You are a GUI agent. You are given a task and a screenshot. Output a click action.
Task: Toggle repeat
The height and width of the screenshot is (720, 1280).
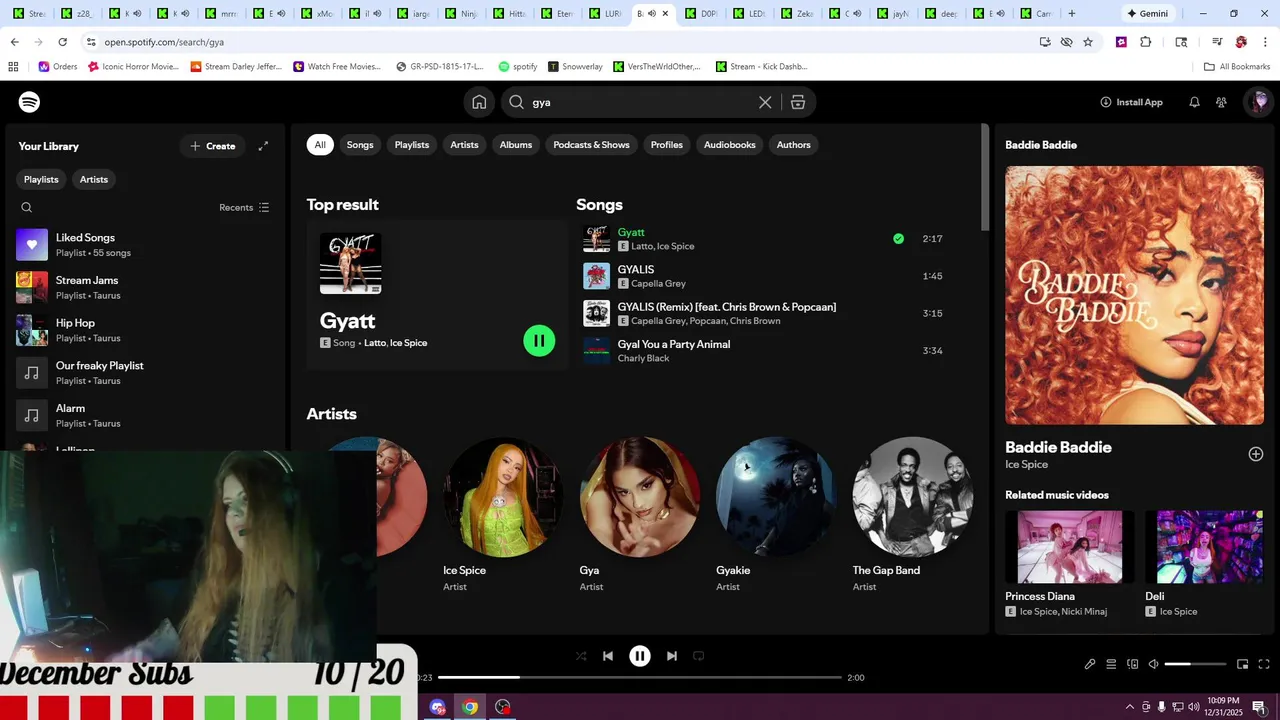[699, 656]
